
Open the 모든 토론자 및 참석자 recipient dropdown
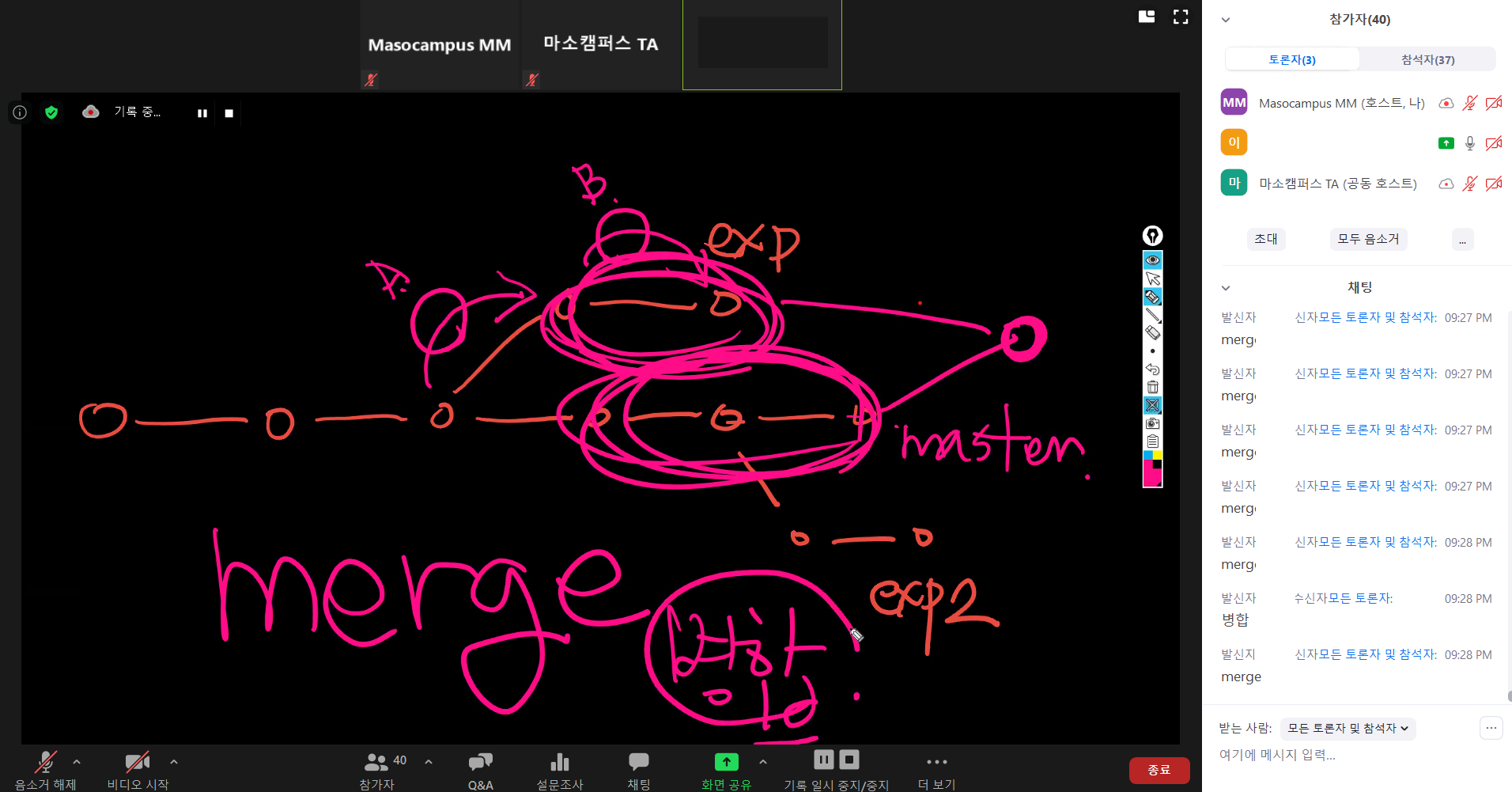pyautogui.click(x=1348, y=728)
